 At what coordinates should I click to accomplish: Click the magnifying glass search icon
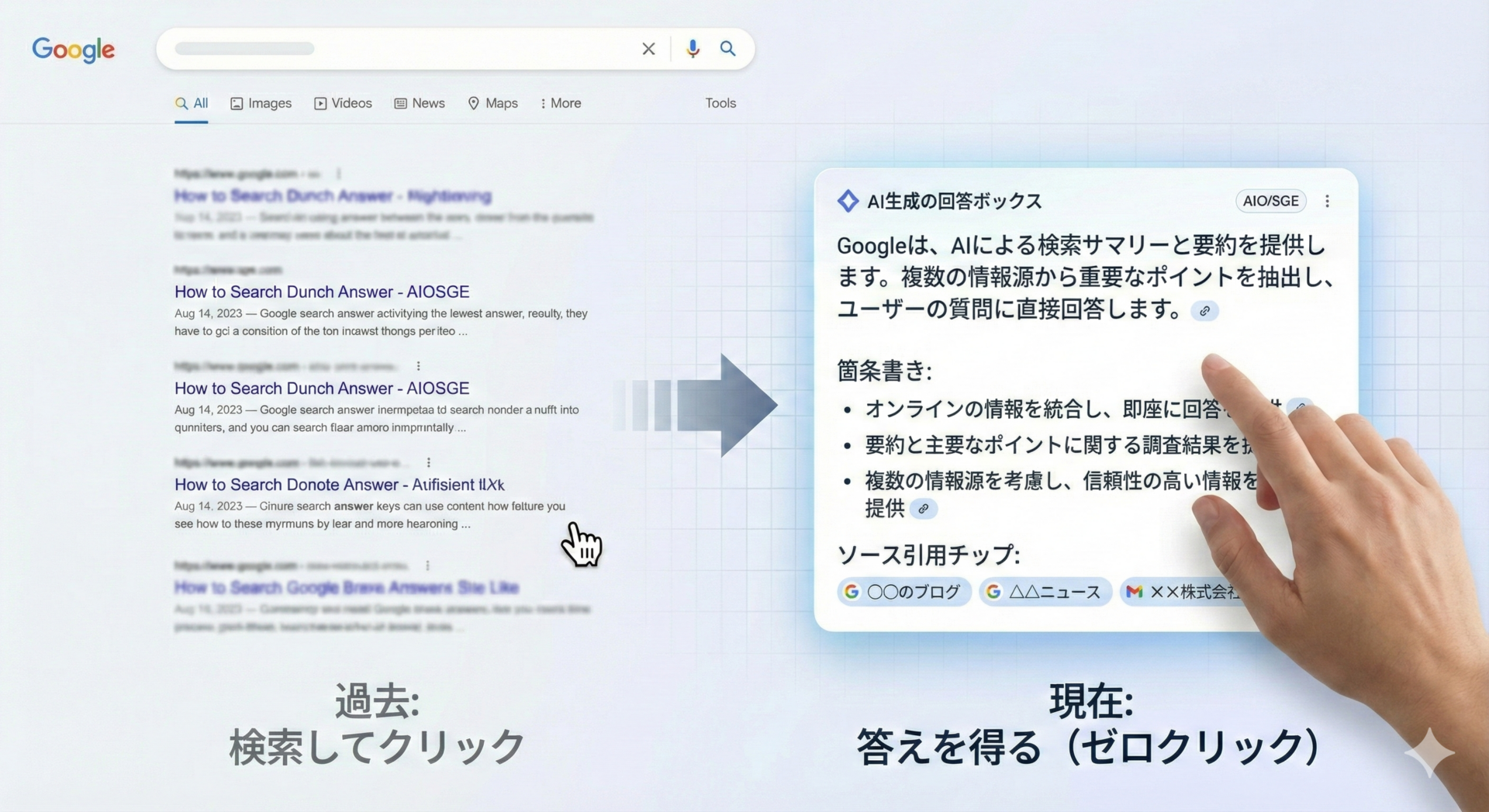click(x=727, y=48)
